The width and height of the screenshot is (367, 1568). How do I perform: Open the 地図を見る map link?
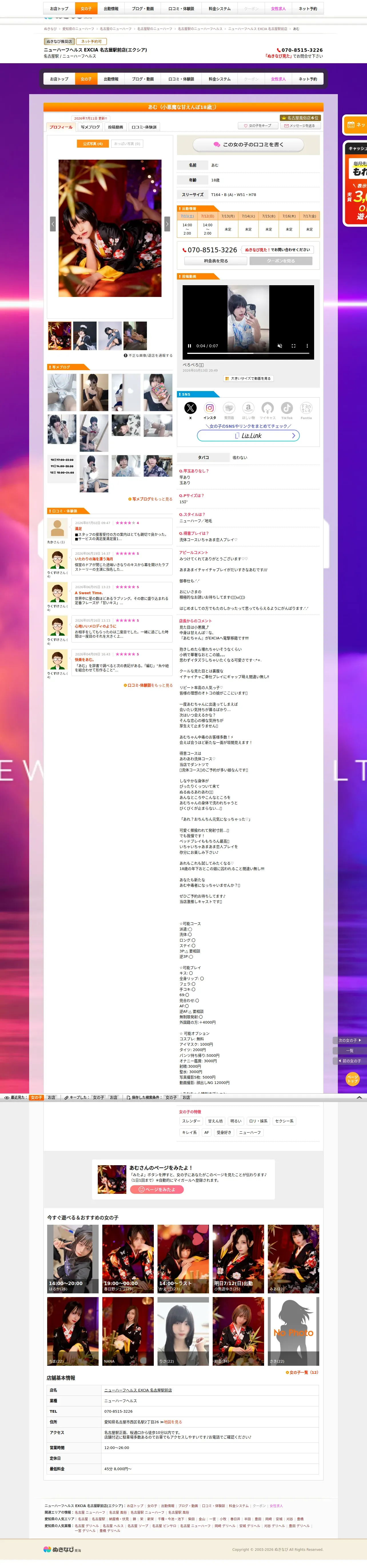[x=173, y=1422]
